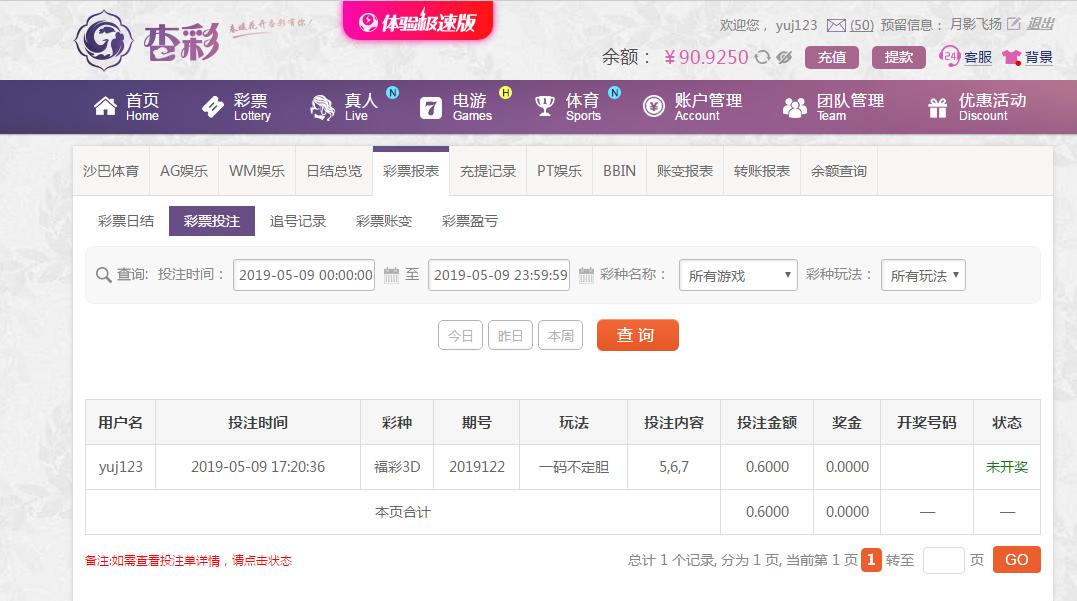1077x601 pixels.
Task: Go to Home (首页) in navigation
Action: (127, 107)
